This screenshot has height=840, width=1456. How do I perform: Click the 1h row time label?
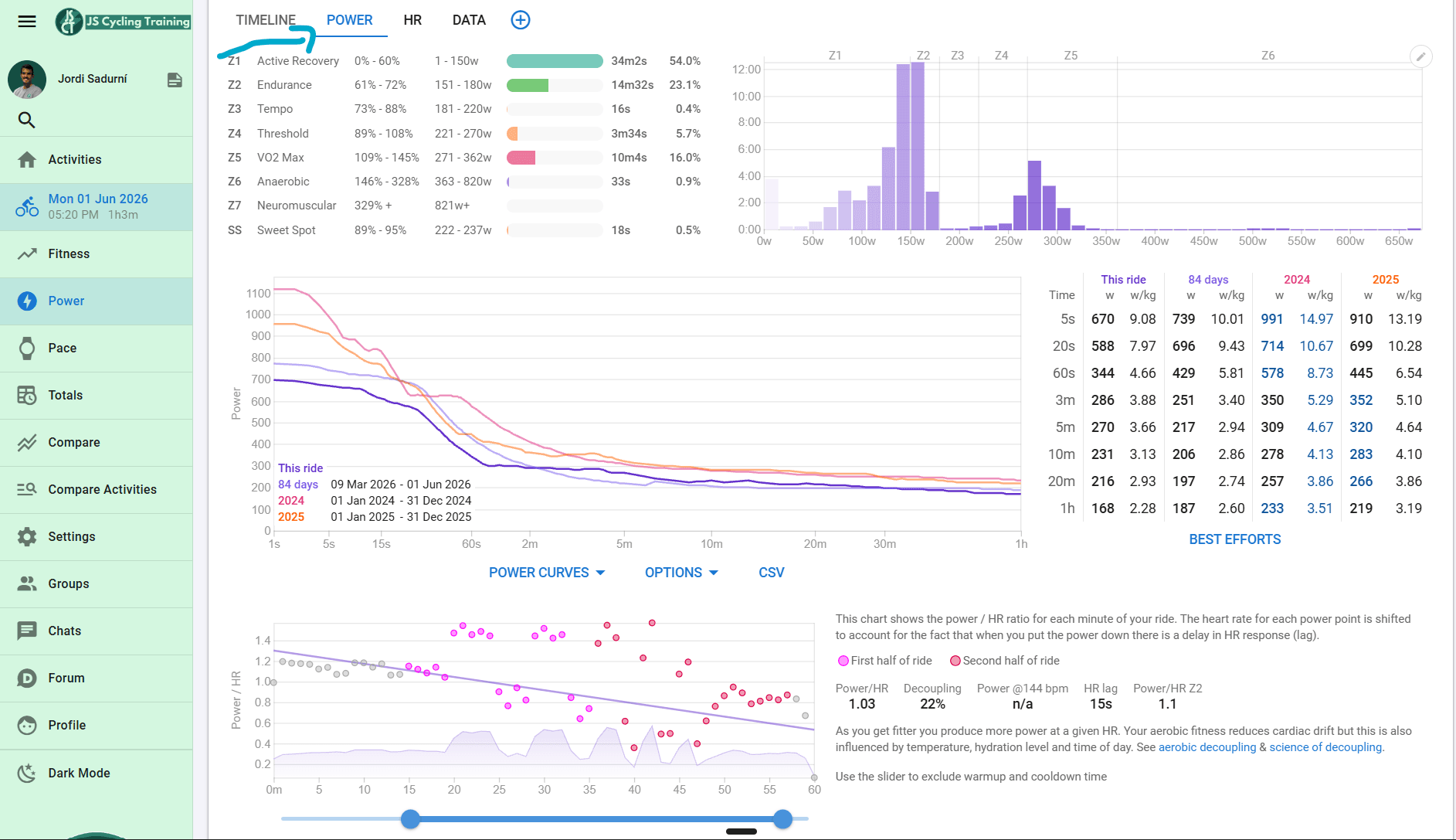(x=1067, y=508)
